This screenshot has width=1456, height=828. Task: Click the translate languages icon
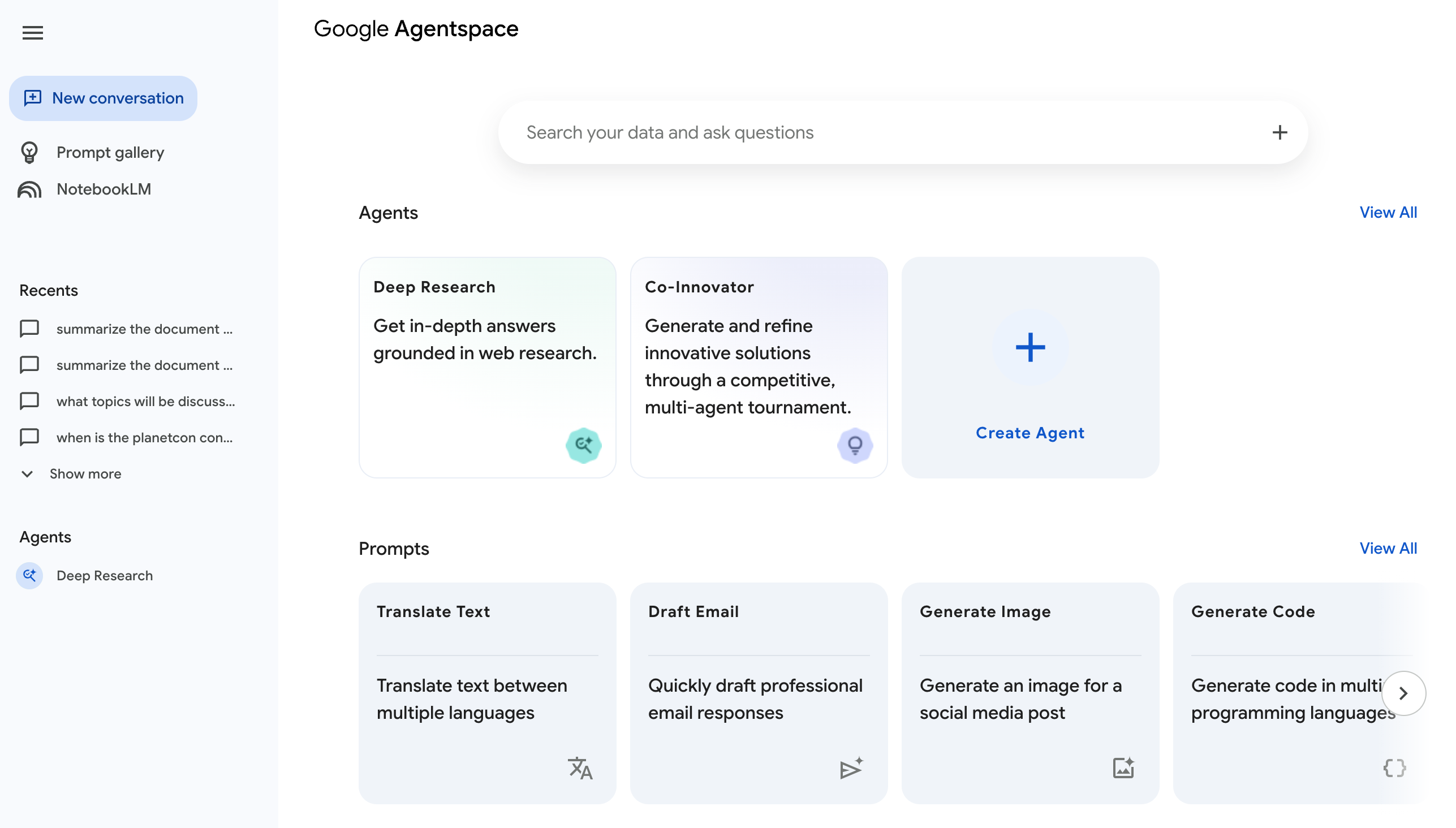pyautogui.click(x=580, y=768)
